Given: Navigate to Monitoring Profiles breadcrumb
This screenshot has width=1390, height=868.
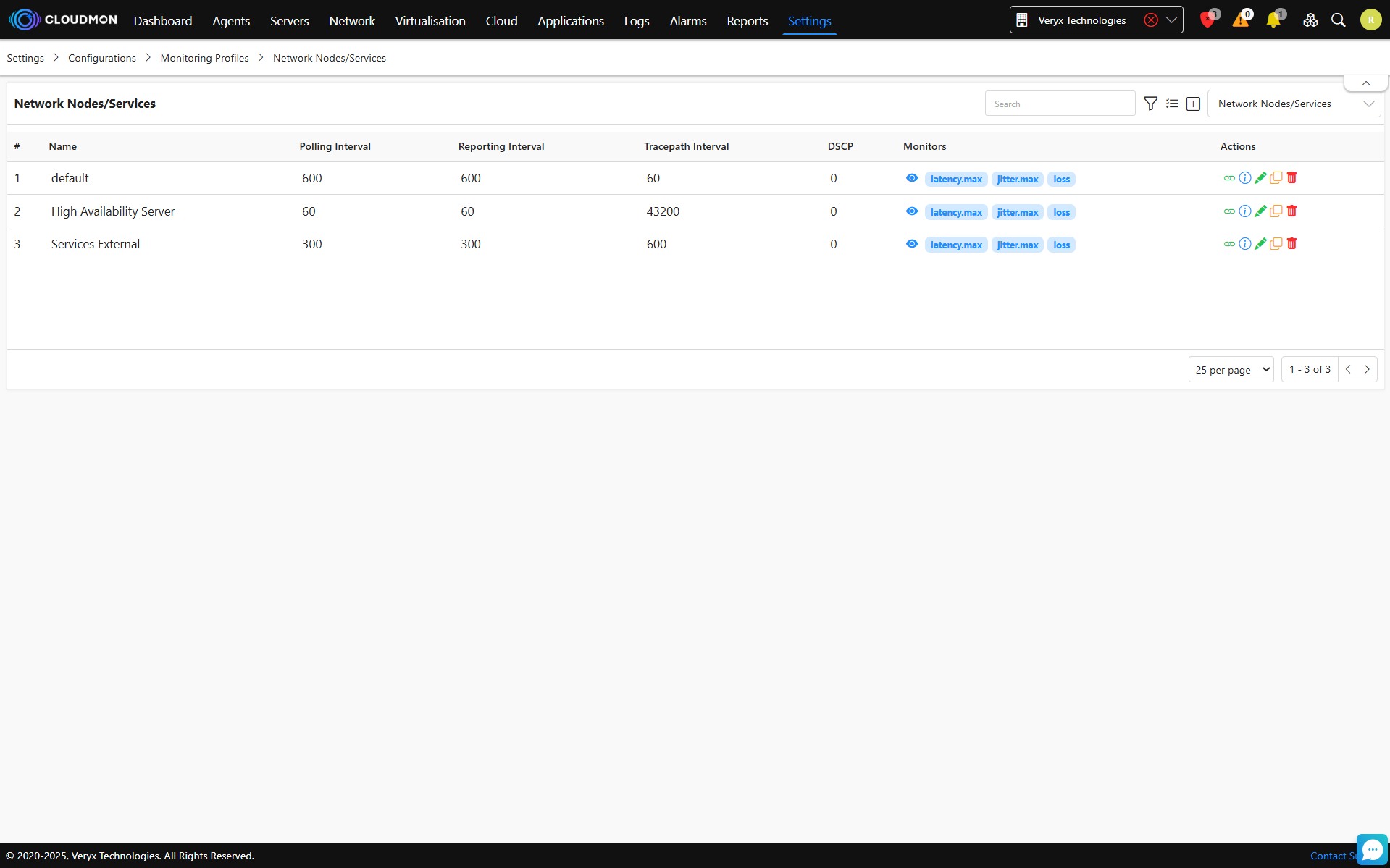Looking at the screenshot, I should click(204, 58).
